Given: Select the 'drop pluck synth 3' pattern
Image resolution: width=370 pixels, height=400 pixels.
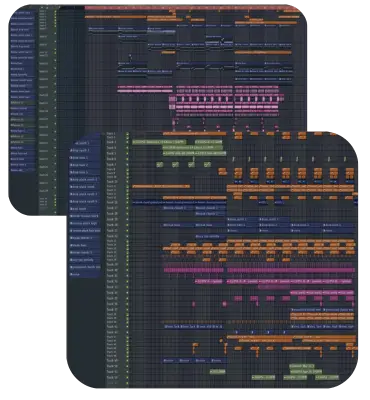Looking at the screenshot, I should pos(84,194).
